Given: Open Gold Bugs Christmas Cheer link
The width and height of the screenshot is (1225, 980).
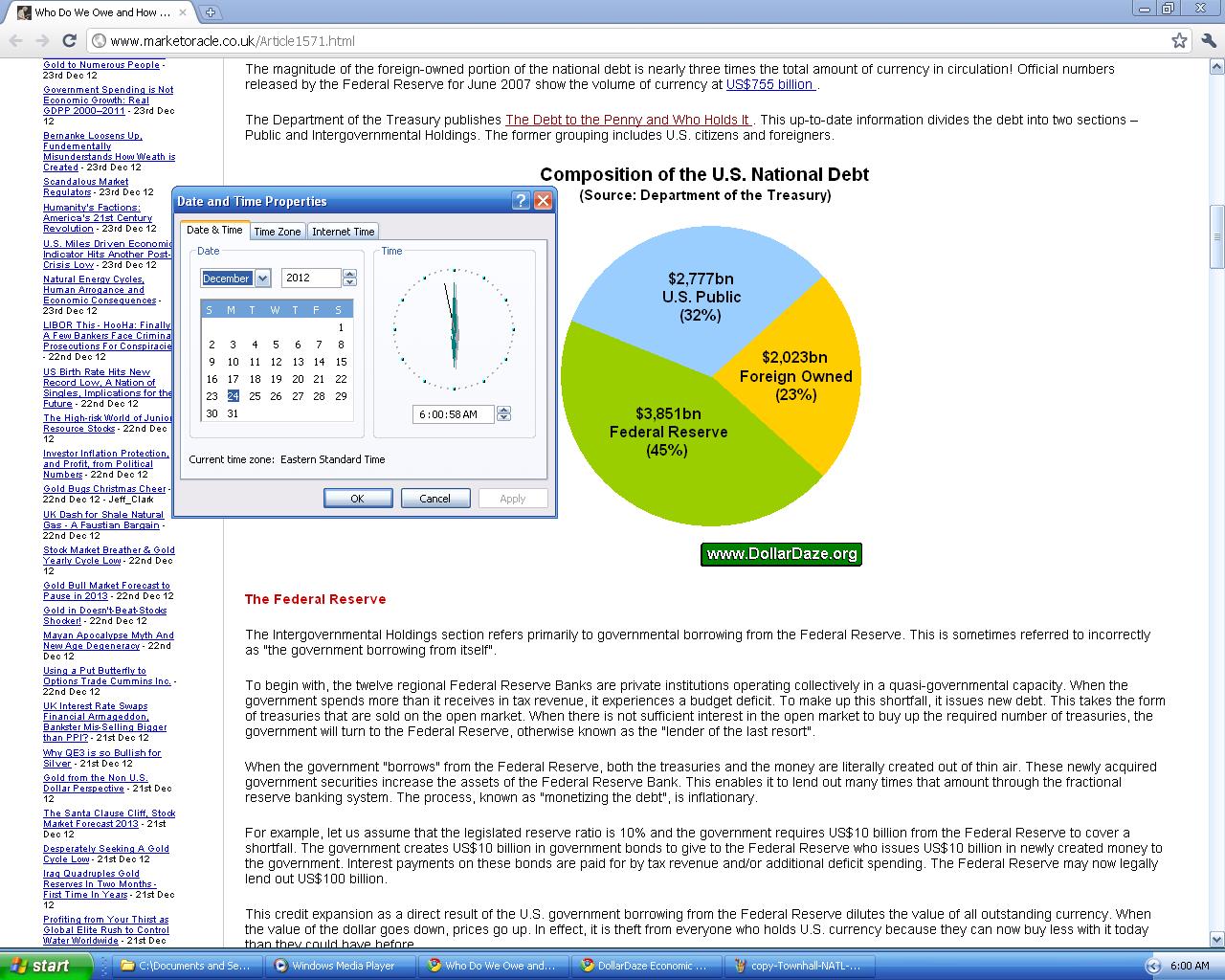Looking at the screenshot, I should tap(104, 489).
